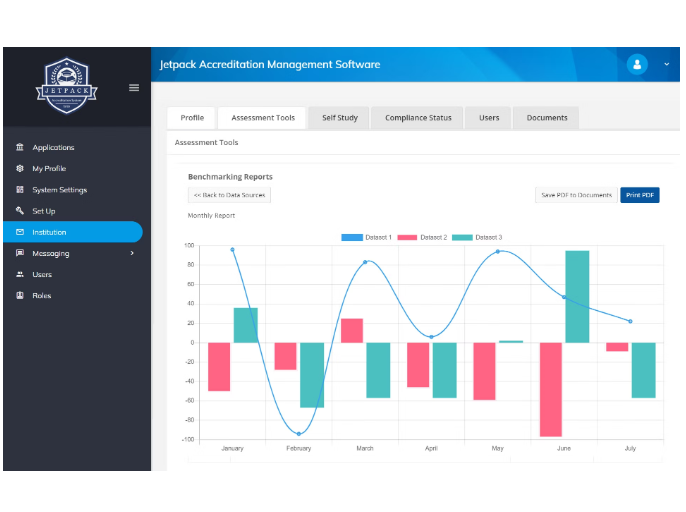This screenshot has height=512, width=686.
Task: Click the System Settings icon
Action: click(x=20, y=189)
